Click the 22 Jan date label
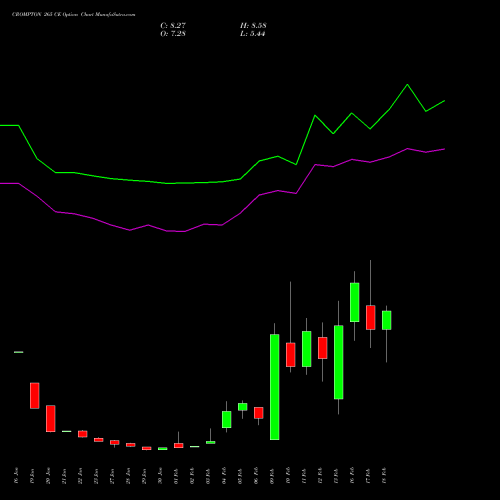This screenshot has width=500, height=500. click(x=81, y=476)
